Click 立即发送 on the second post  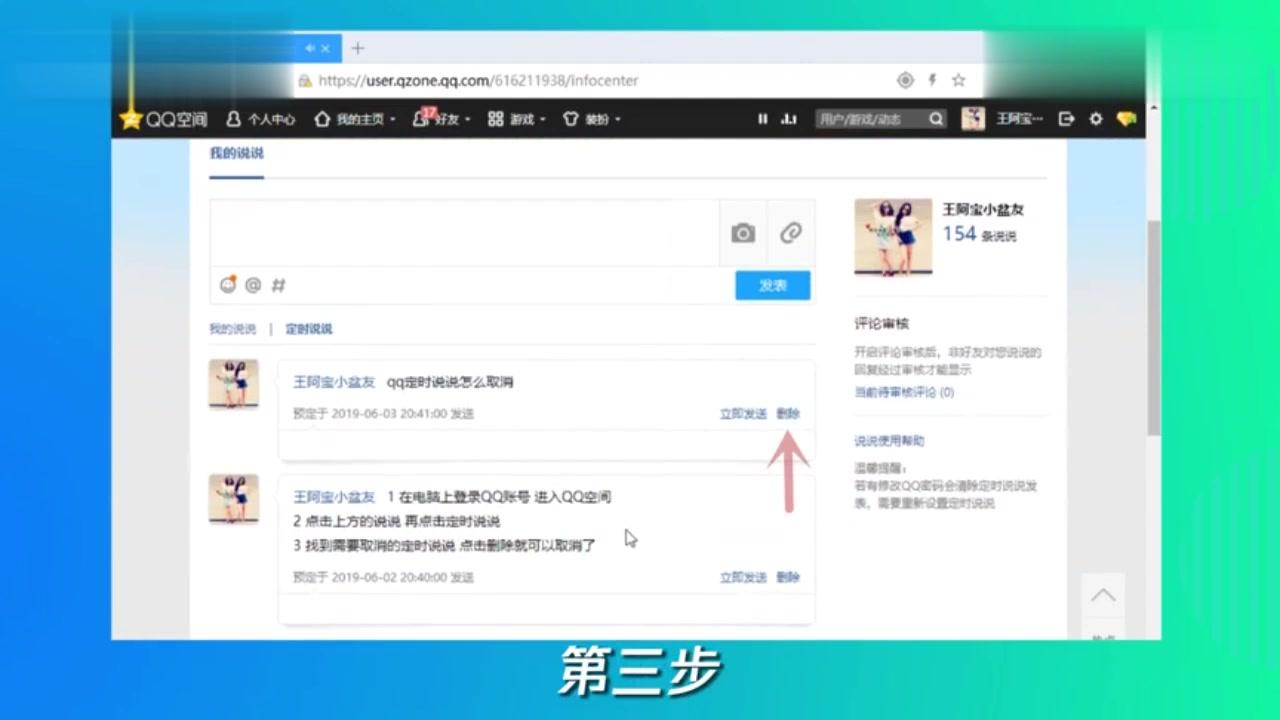click(742, 577)
